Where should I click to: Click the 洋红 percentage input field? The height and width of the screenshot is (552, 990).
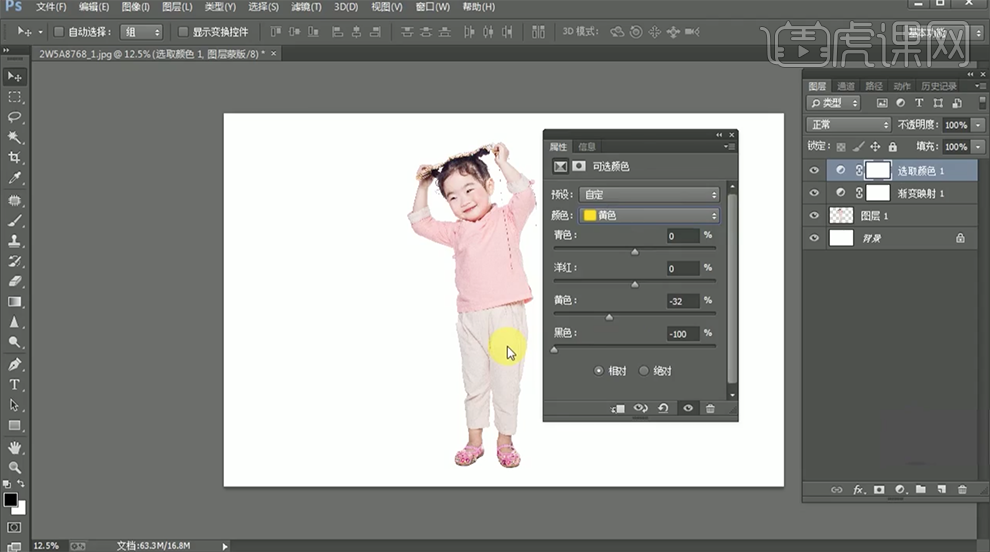point(683,269)
